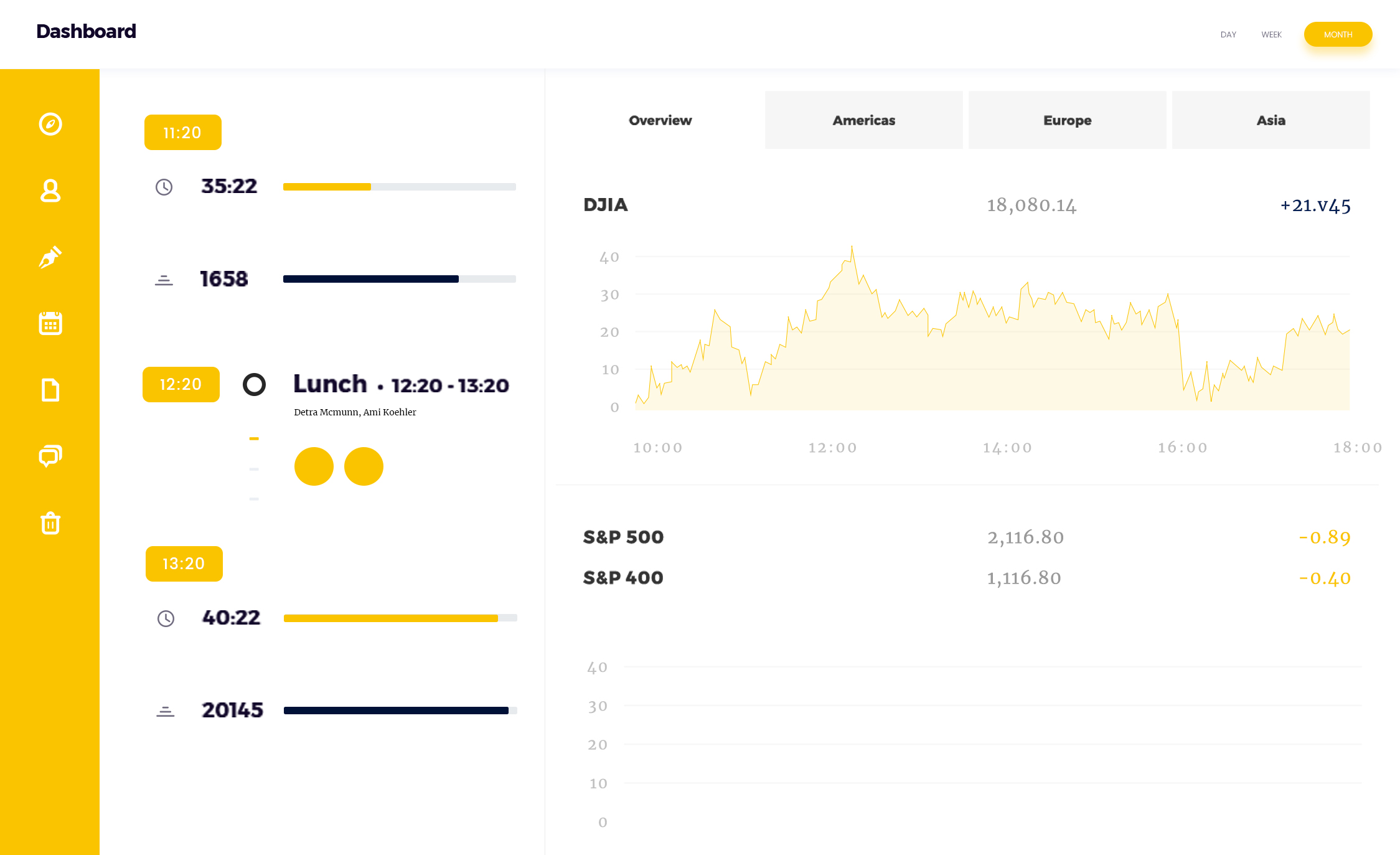Open the compass explore icon in sidebar

tap(50, 124)
